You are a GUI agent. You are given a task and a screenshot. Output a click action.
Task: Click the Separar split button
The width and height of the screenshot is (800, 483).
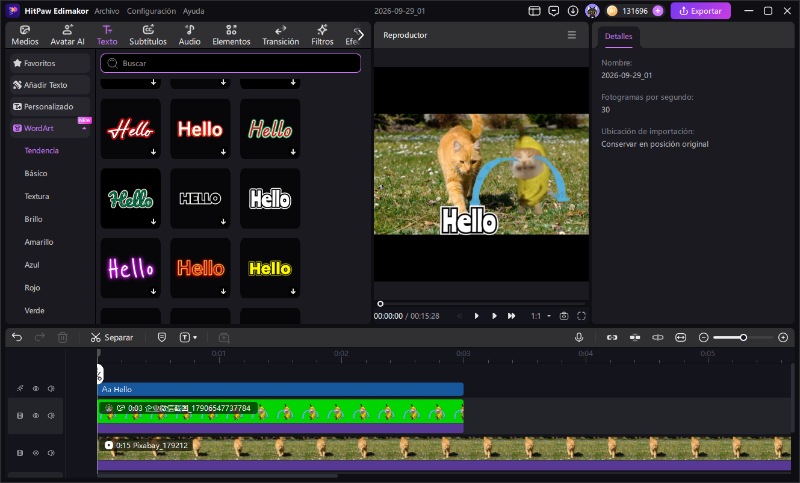112,337
